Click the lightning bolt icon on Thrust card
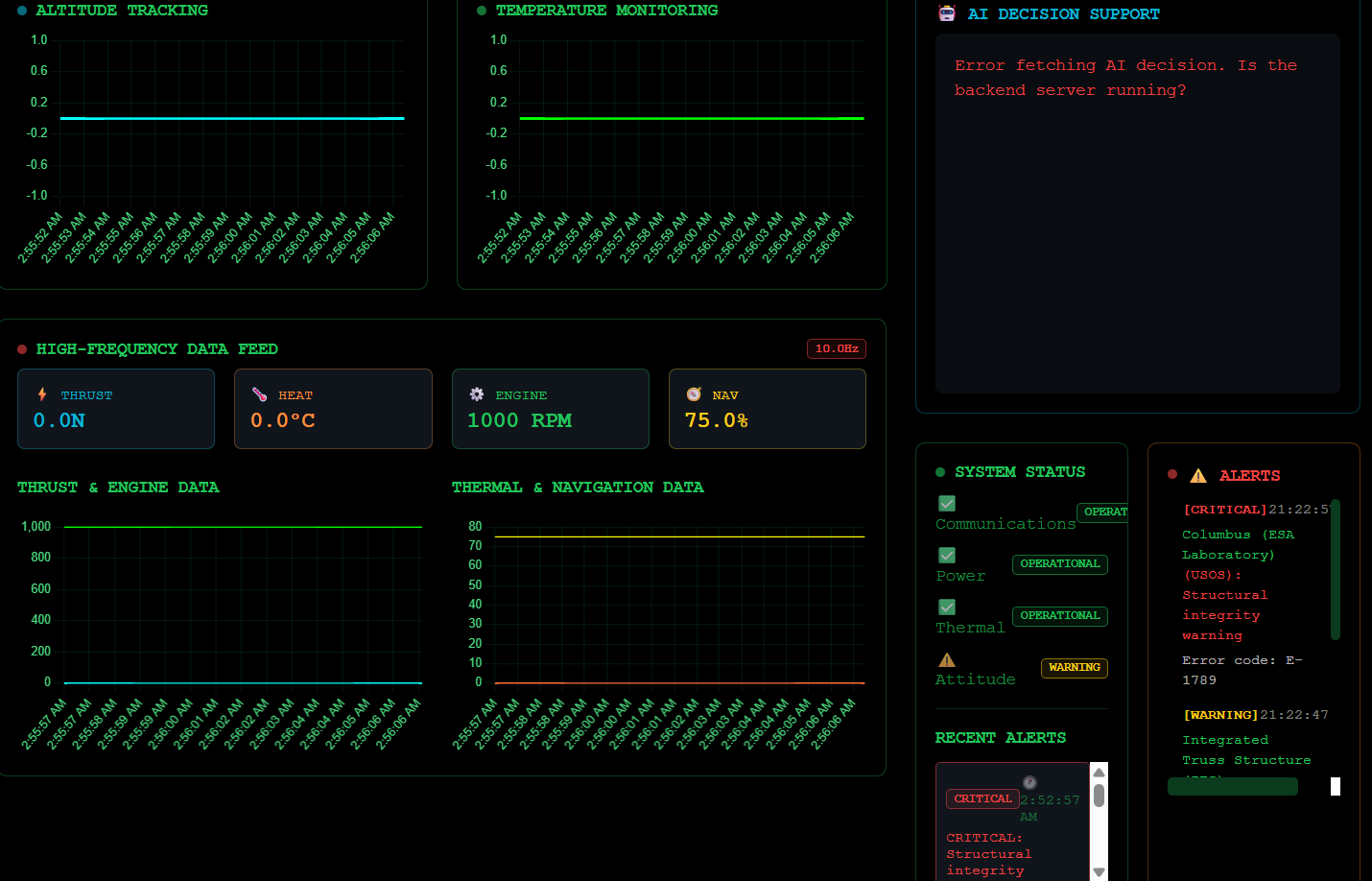Screen dimensions: 1372x881 coord(42,394)
